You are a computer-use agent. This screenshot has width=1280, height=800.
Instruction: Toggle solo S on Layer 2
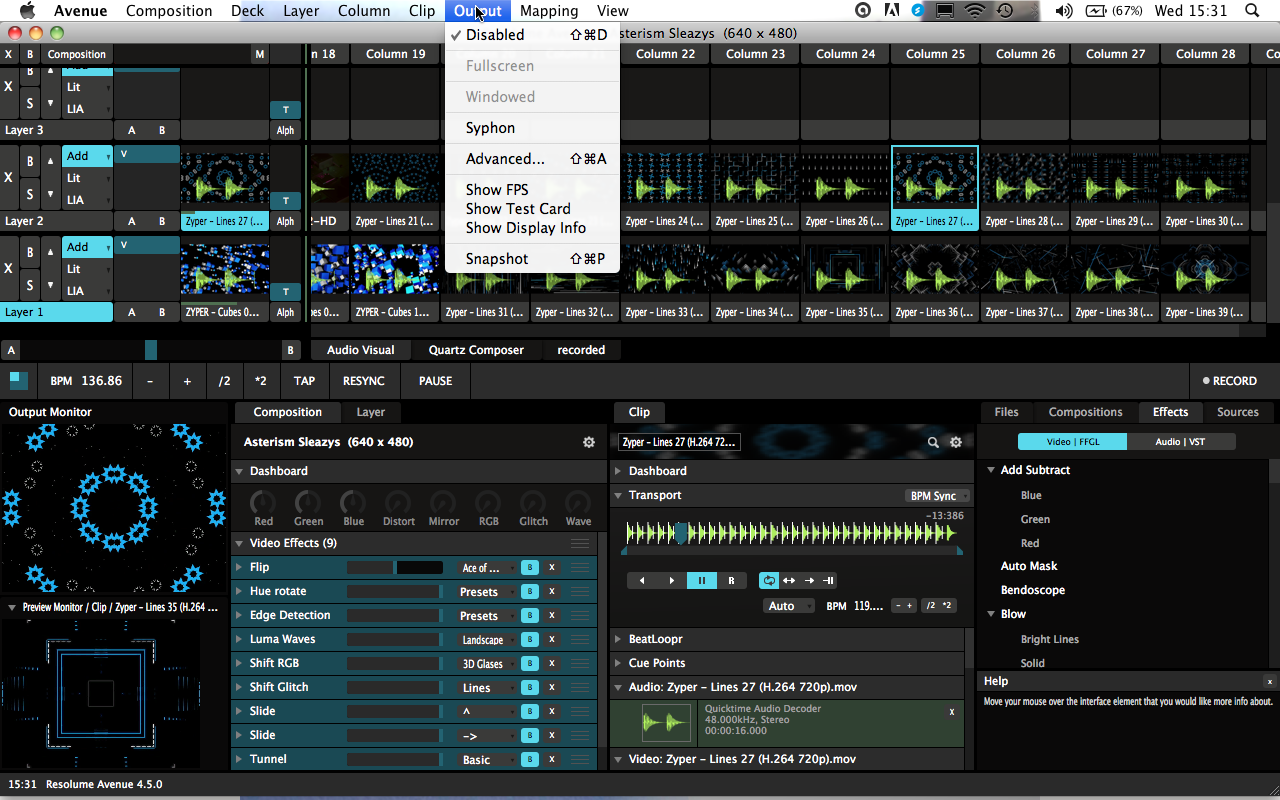click(x=30, y=193)
